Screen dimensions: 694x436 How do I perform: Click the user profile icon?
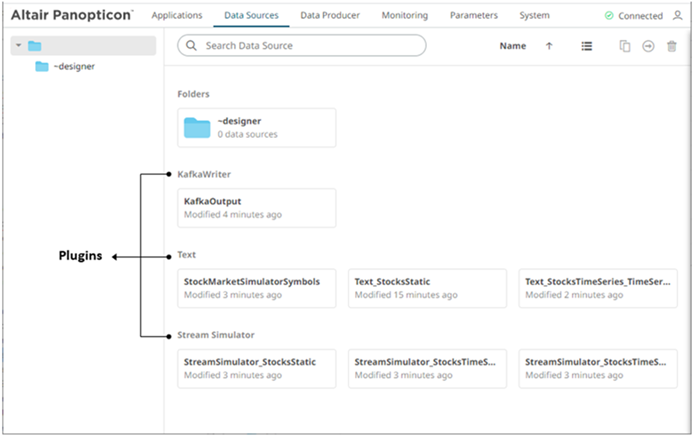[678, 16]
